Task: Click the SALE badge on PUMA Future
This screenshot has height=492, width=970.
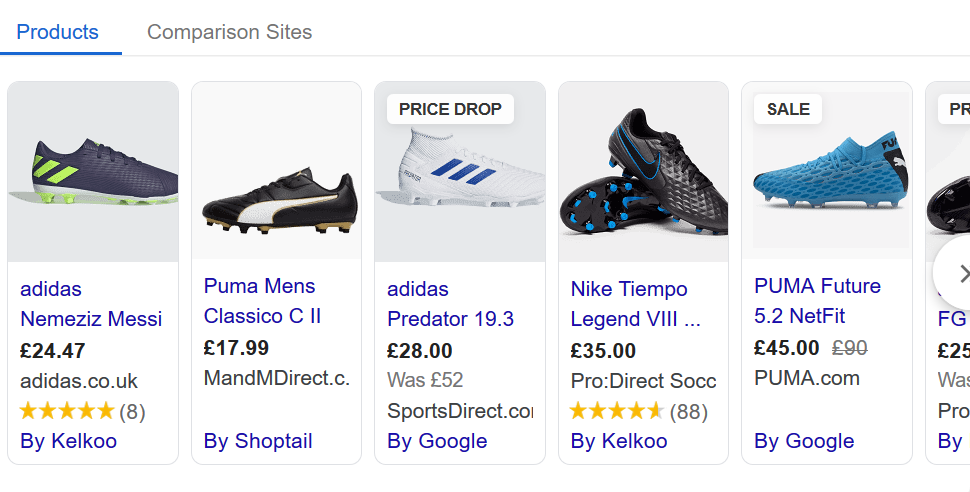Action: [788, 109]
